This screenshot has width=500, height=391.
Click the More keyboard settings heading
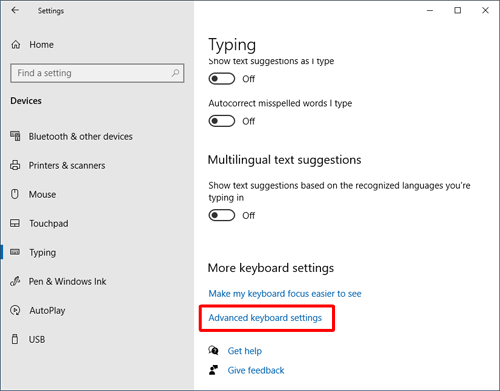click(x=271, y=268)
